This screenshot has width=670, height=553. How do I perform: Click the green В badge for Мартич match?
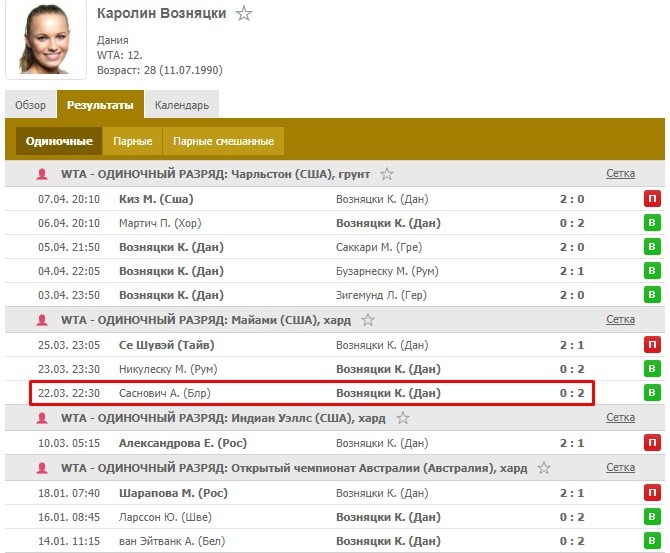(652, 223)
